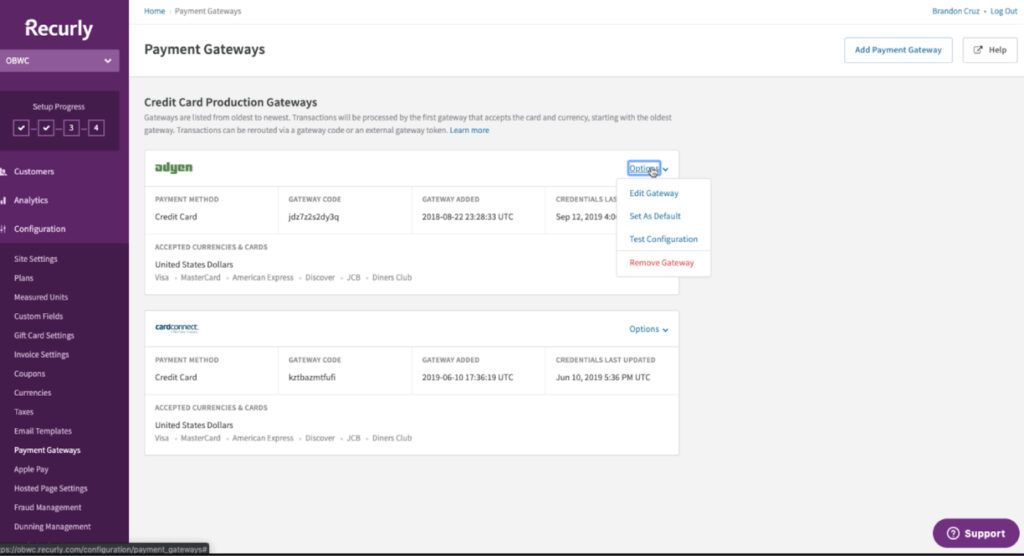Open Email Templates
The width and height of the screenshot is (1024, 556).
tap(42, 431)
